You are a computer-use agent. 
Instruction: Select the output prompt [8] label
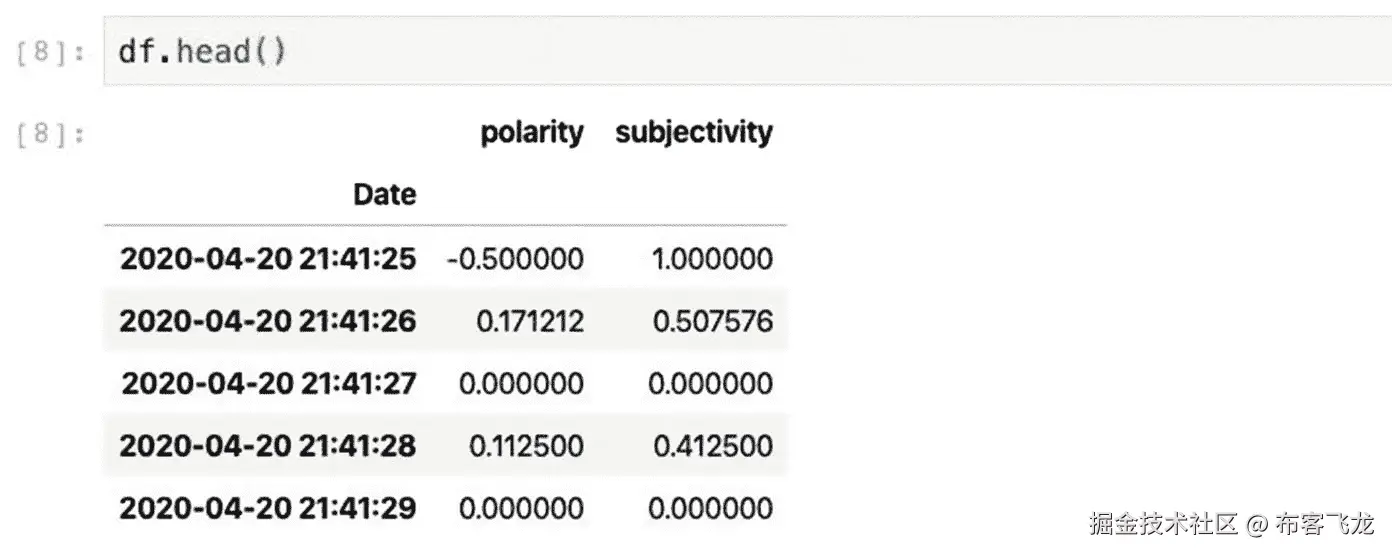(x=49, y=133)
